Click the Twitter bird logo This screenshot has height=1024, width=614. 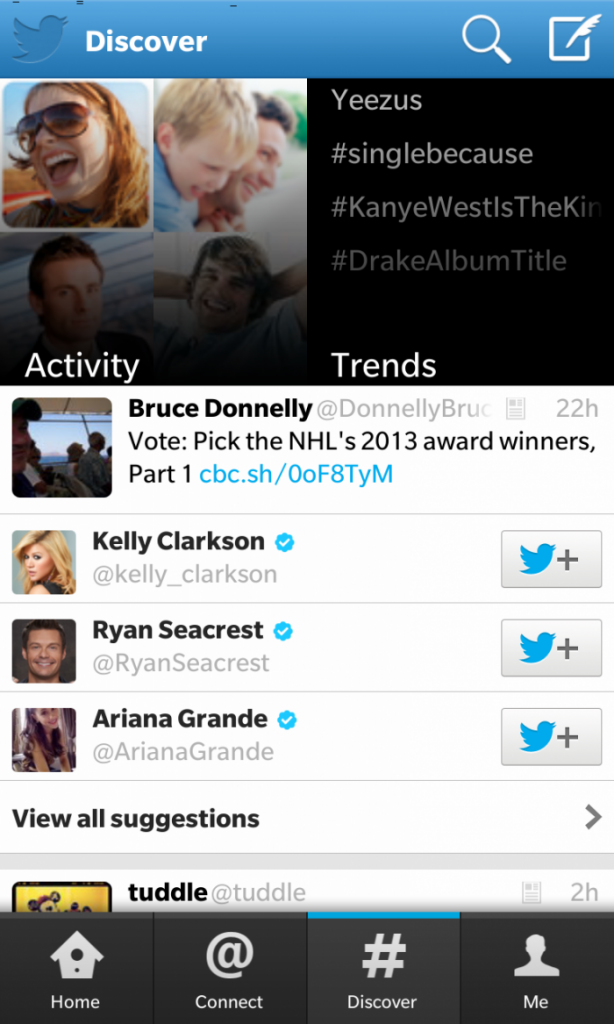coord(40,39)
